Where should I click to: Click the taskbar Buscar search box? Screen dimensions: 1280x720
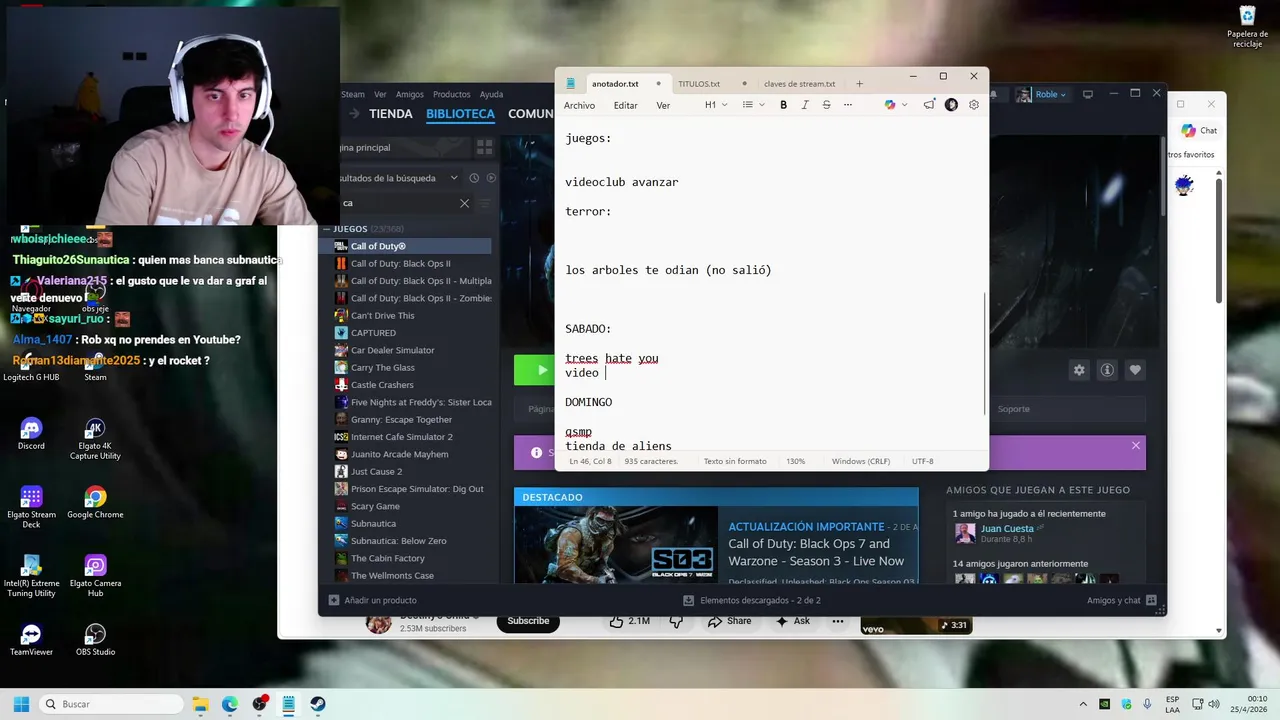click(111, 704)
